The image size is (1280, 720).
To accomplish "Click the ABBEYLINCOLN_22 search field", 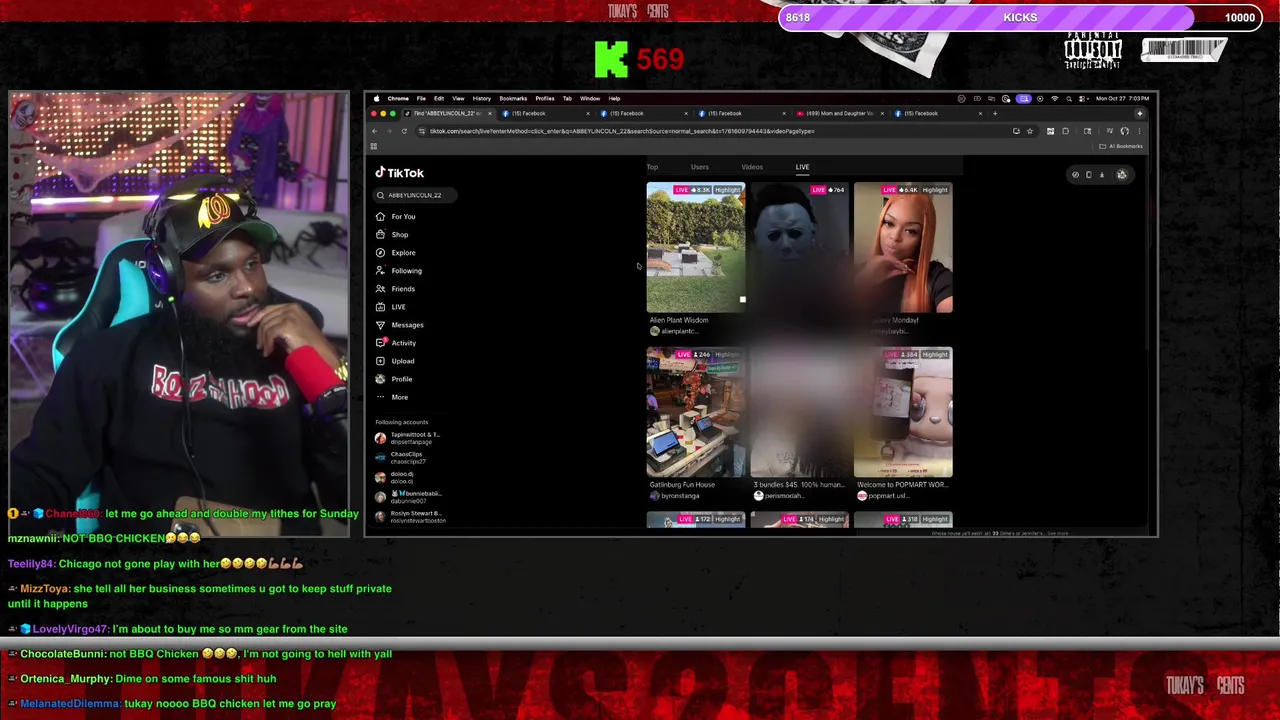I will pos(415,195).
